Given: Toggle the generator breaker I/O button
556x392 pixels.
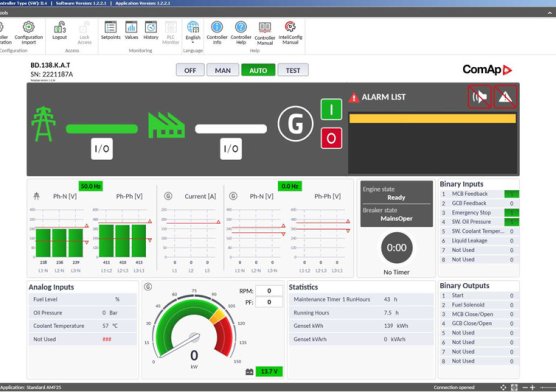Looking at the screenshot, I should [231, 149].
